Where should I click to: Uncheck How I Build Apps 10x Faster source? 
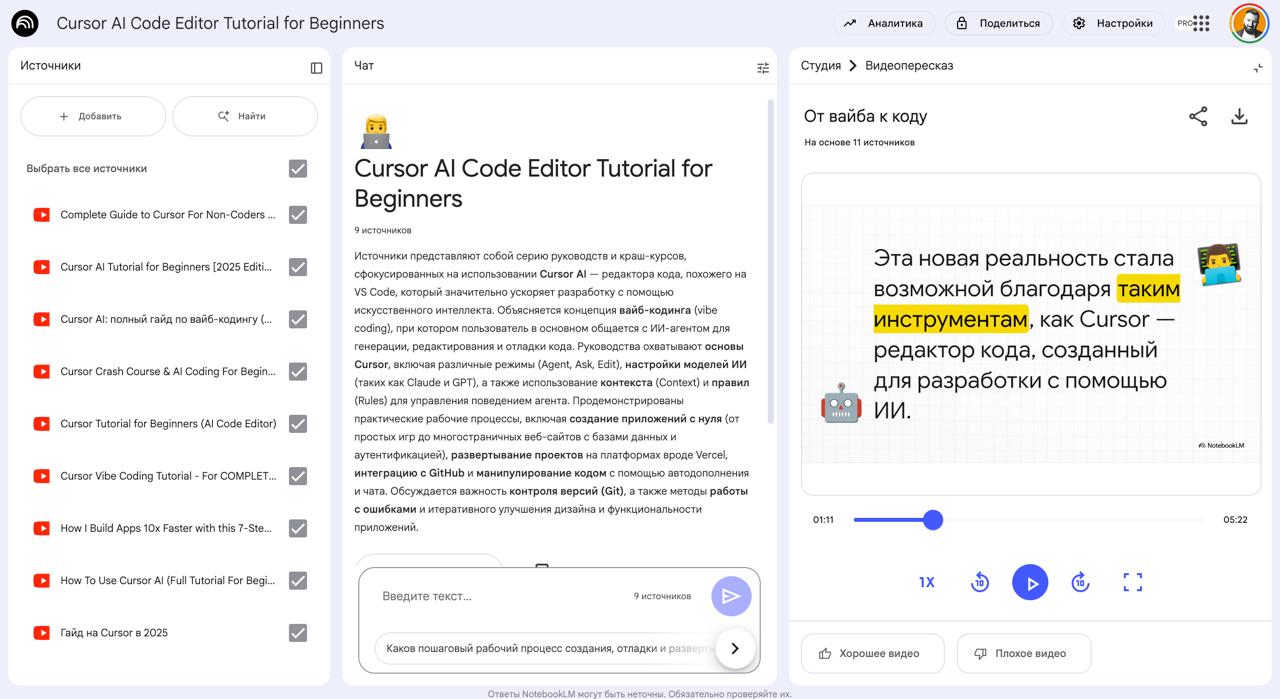(298, 528)
